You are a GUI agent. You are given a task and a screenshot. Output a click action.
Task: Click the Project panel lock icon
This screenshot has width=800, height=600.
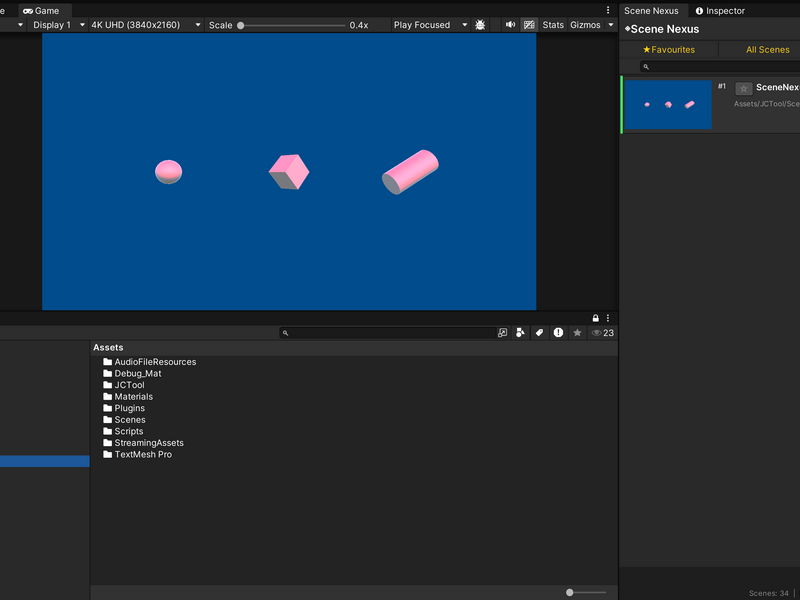[595, 318]
